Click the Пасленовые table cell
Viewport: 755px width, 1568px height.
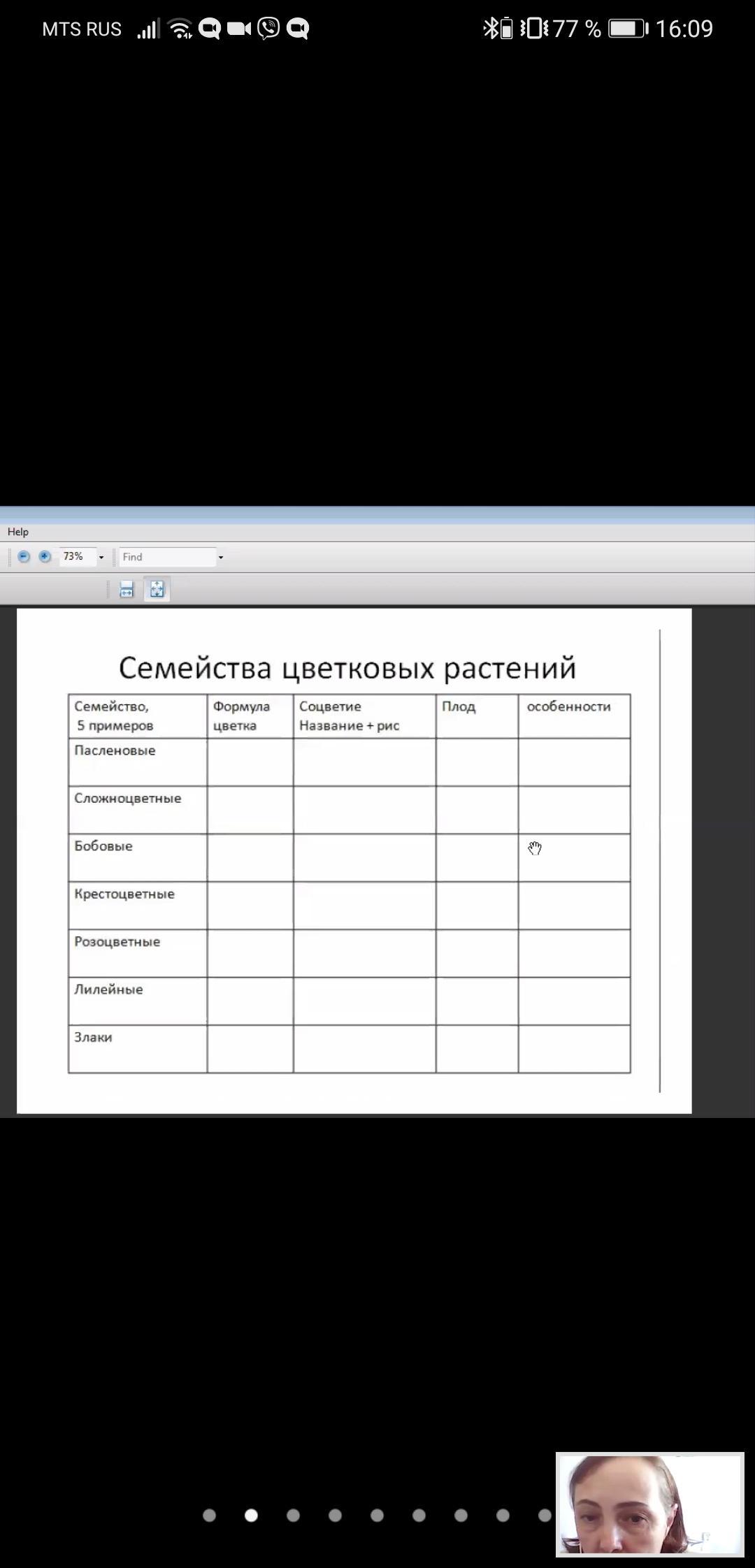(138, 762)
